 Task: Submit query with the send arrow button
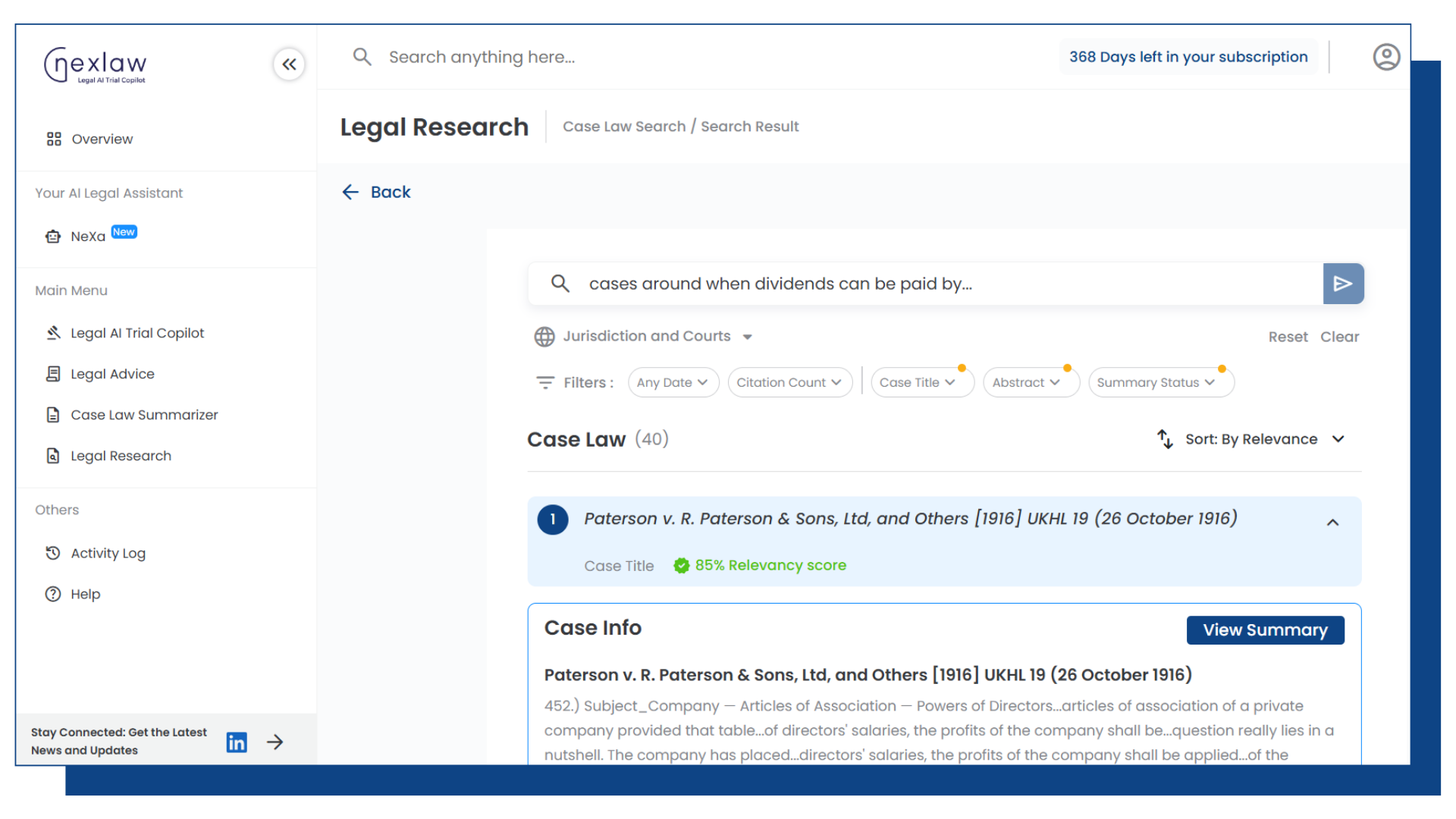click(x=1343, y=284)
